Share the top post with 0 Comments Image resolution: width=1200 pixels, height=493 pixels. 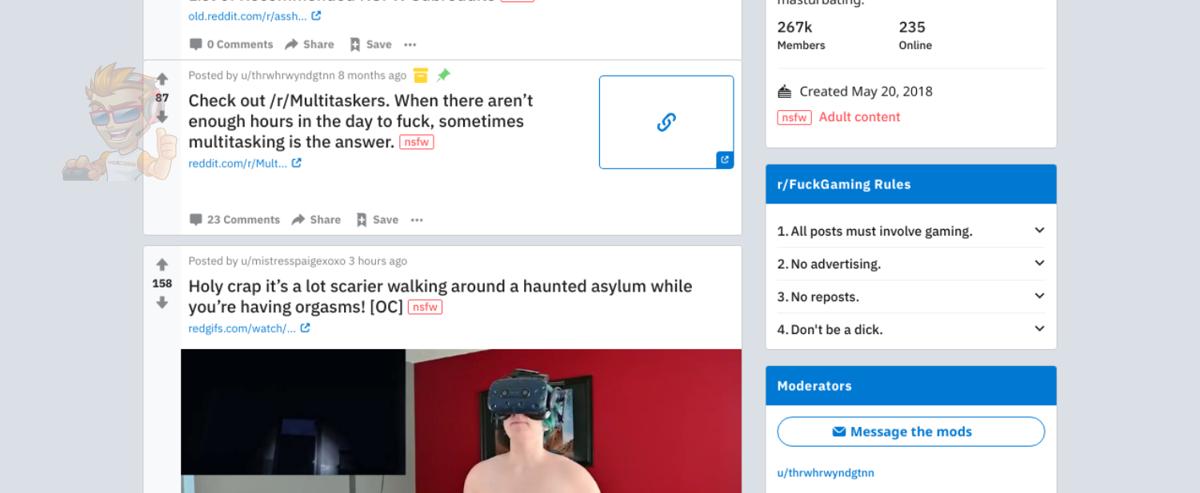point(310,44)
